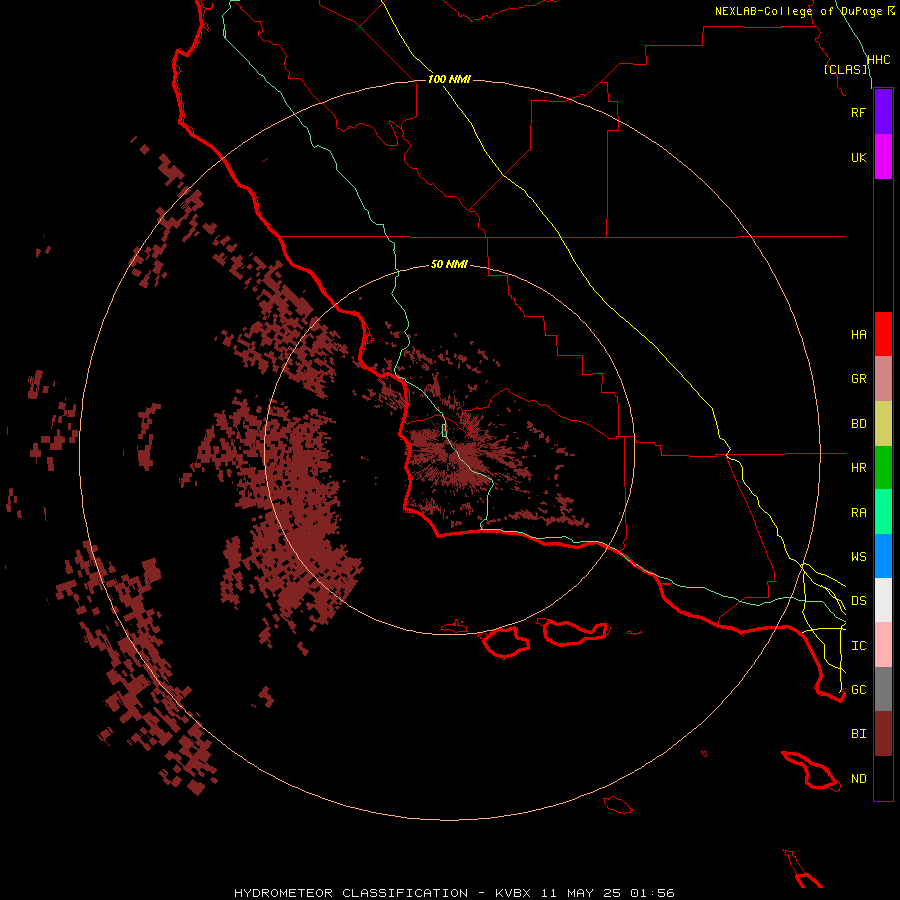Click the HA legend label
The image size is (900, 900).
(858, 335)
